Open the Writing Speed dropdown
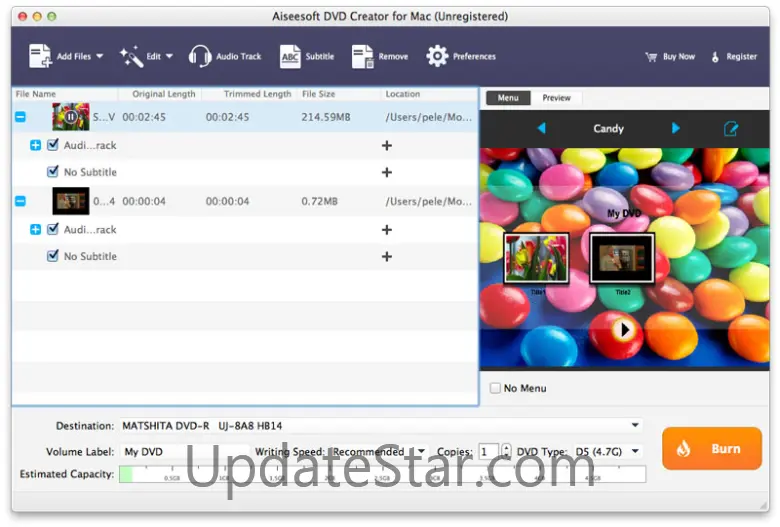The width and height of the screenshot is (780, 527). 379,451
